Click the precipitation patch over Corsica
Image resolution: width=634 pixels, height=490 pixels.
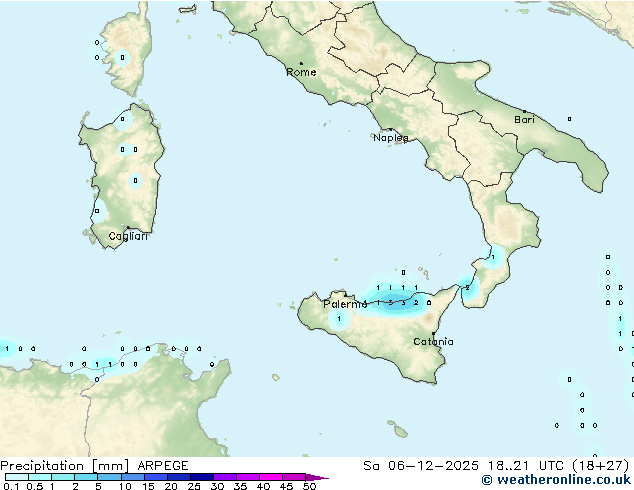click(x=121, y=57)
